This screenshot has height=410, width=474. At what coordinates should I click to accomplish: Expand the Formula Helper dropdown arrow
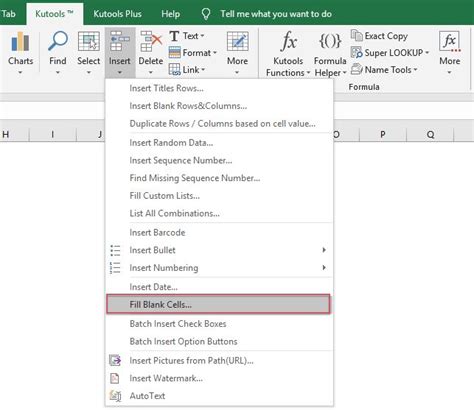coord(345,73)
